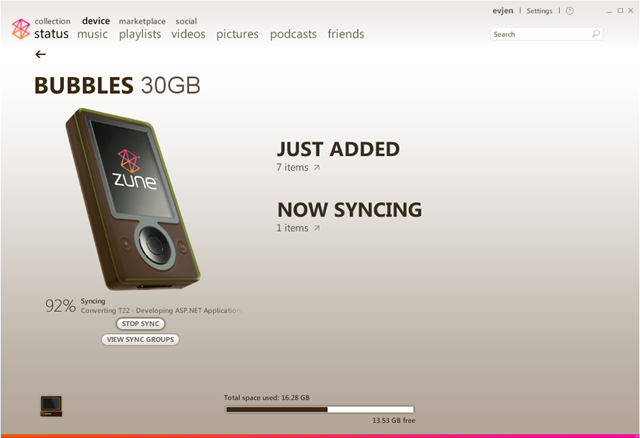Screen dimensions: 640x438
Task: Select the friends tab
Action: click(346, 34)
